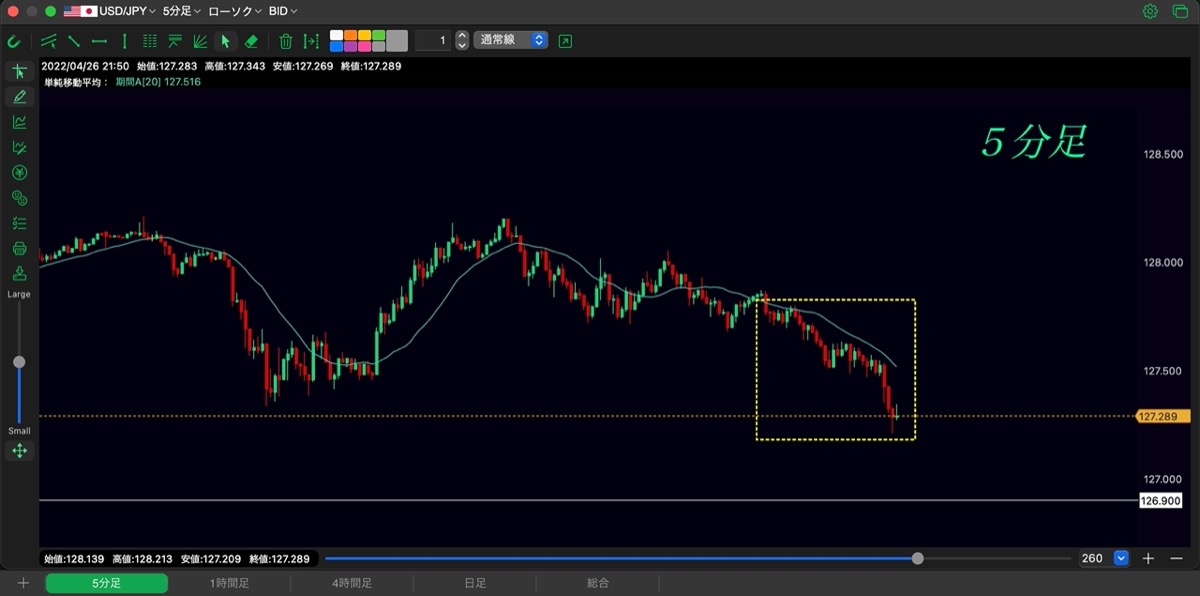
Task: Switch to the 1時間足 tab
Action: (229, 583)
